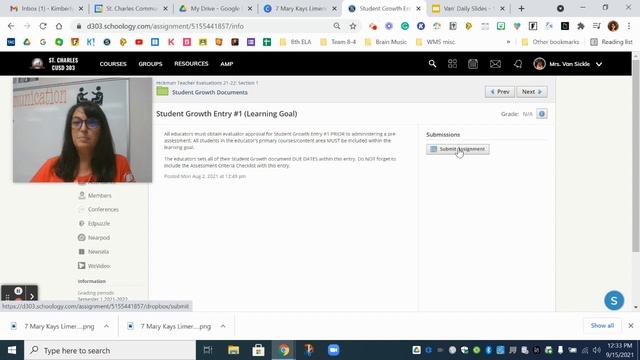The image size is (640, 360).
Task: Open the Team 8-4 bookmarks folder
Action: coord(338,42)
